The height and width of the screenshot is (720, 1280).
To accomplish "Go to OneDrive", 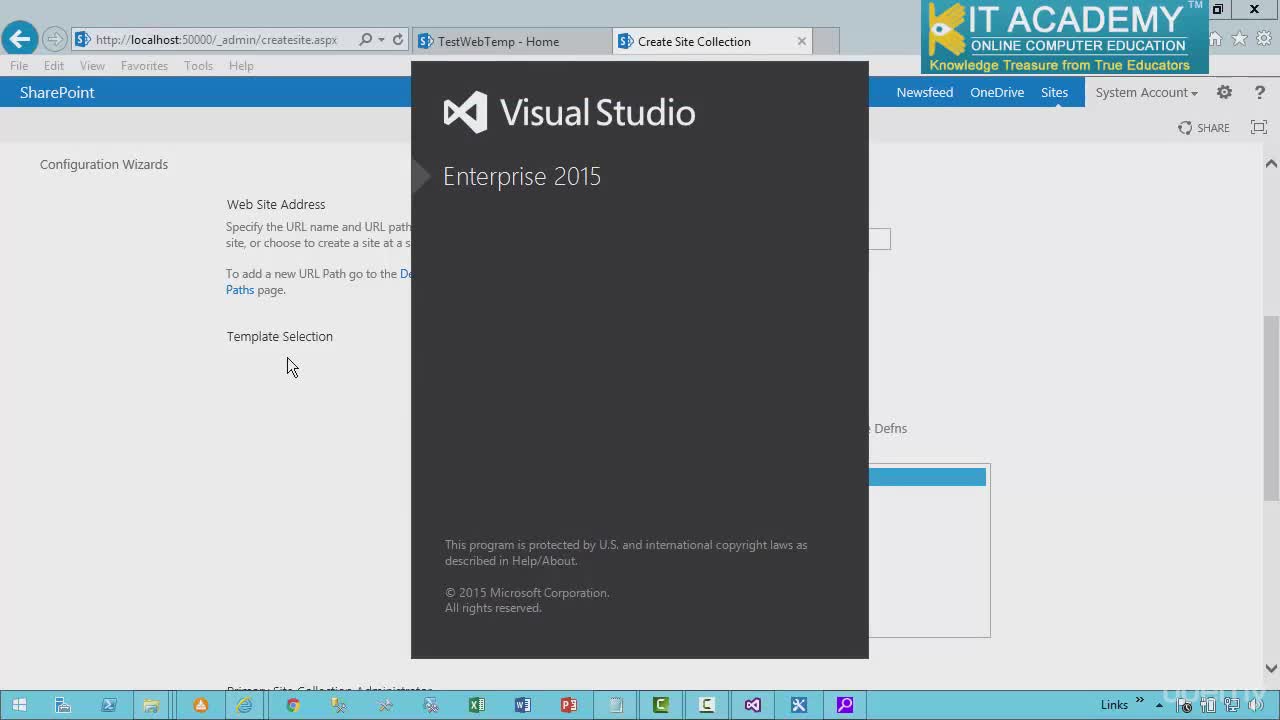I will click(x=997, y=92).
